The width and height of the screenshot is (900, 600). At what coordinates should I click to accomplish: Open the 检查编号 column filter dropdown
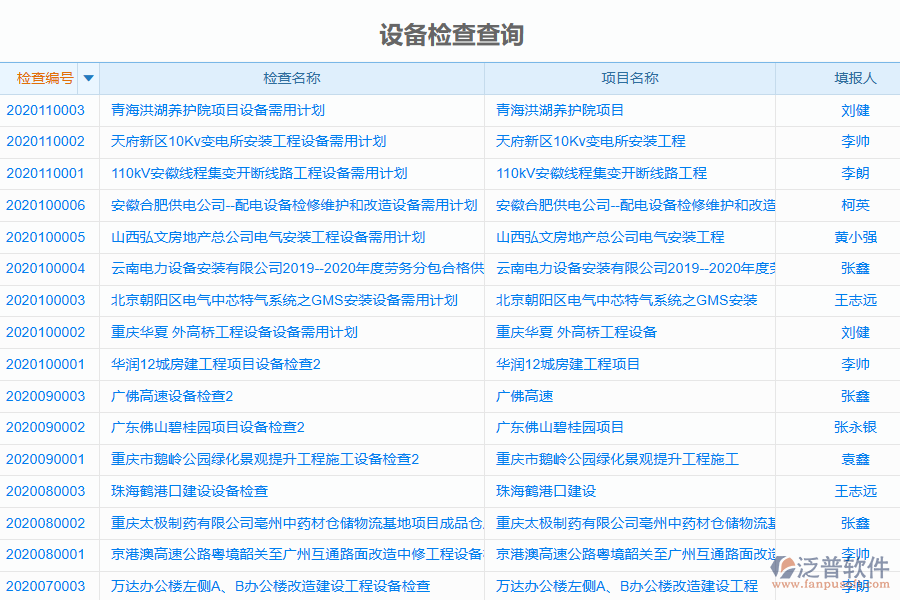tap(88, 77)
